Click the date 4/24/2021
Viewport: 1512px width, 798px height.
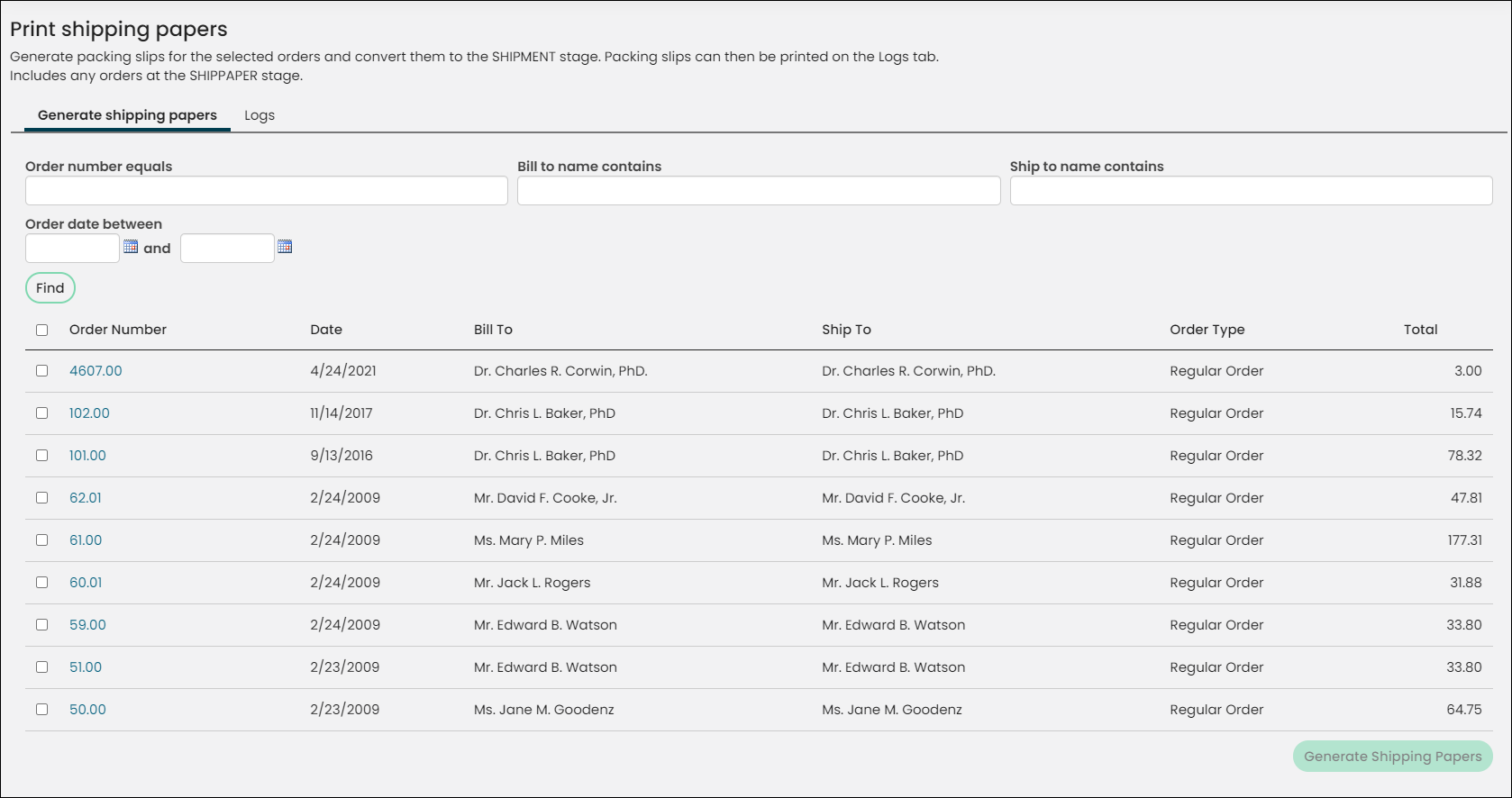pos(343,371)
